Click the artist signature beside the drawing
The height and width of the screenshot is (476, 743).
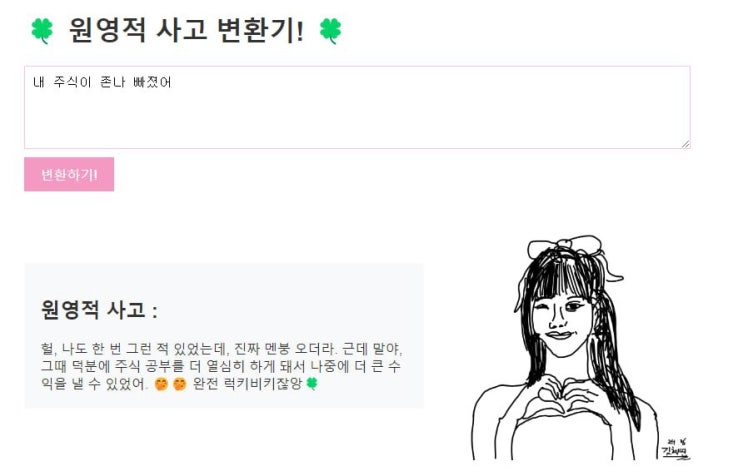(x=676, y=449)
